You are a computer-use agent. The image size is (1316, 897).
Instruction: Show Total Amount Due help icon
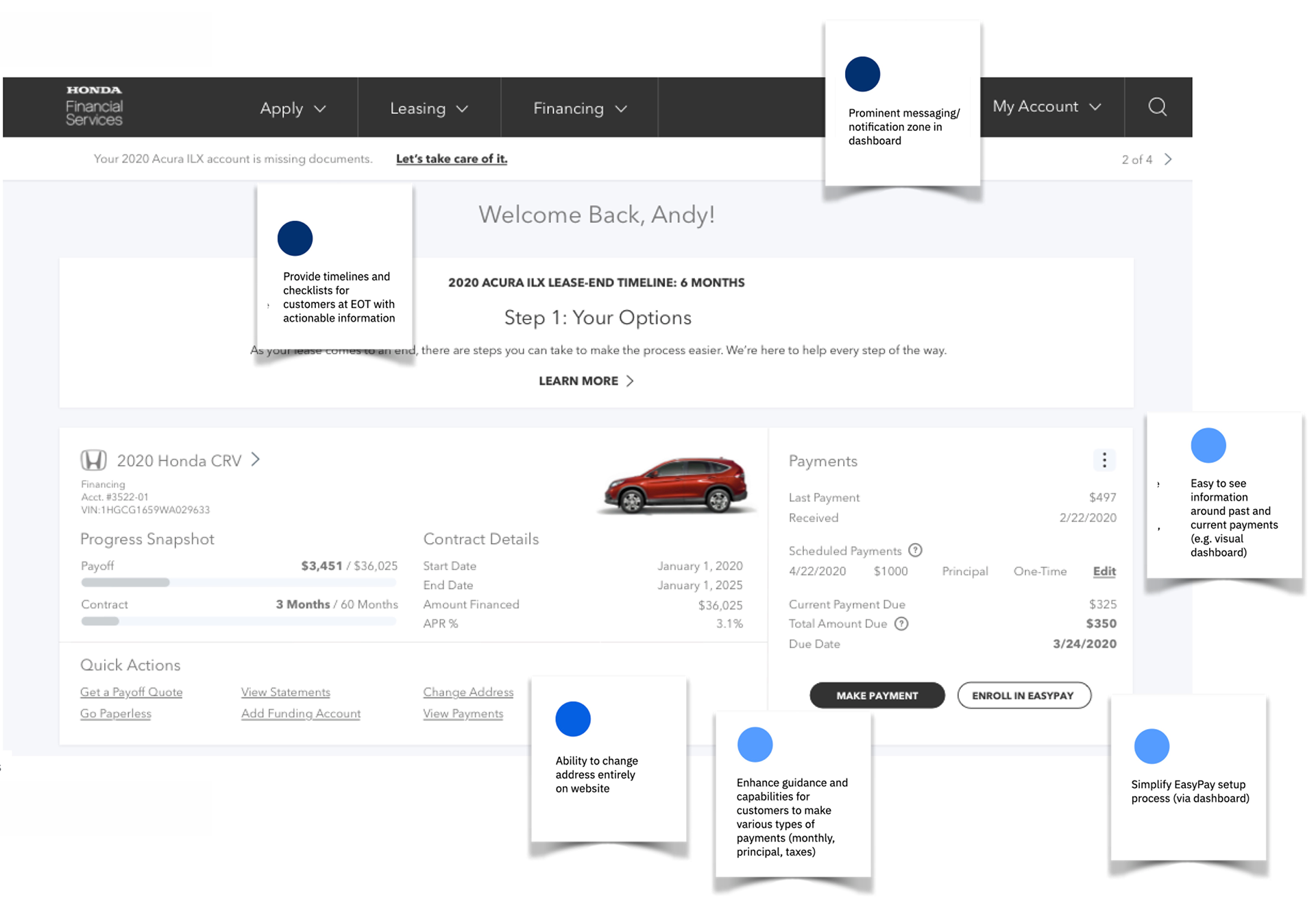pos(901,623)
